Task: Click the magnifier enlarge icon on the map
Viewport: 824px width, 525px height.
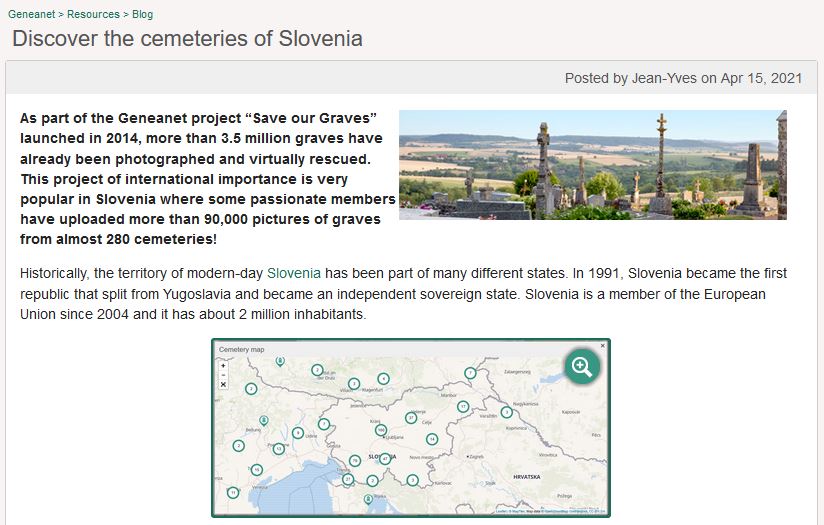Action: click(582, 366)
